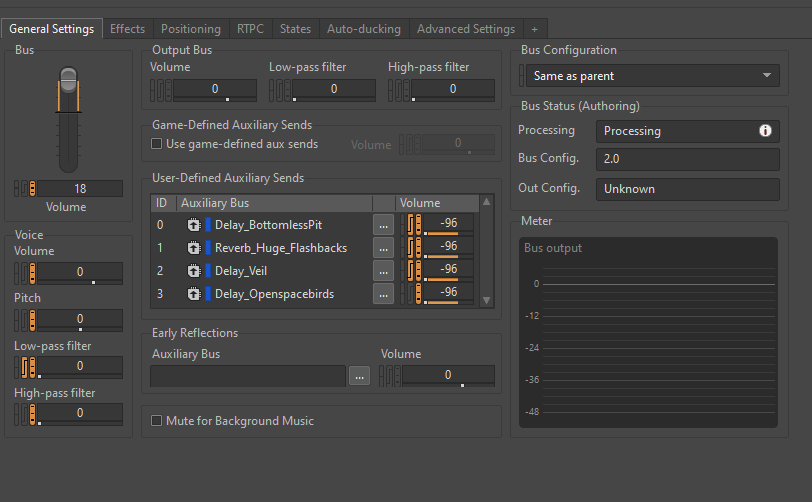The width and height of the screenshot is (812, 502).
Task: Click the Bus Config. field showing 2.0
Action: coord(688,159)
